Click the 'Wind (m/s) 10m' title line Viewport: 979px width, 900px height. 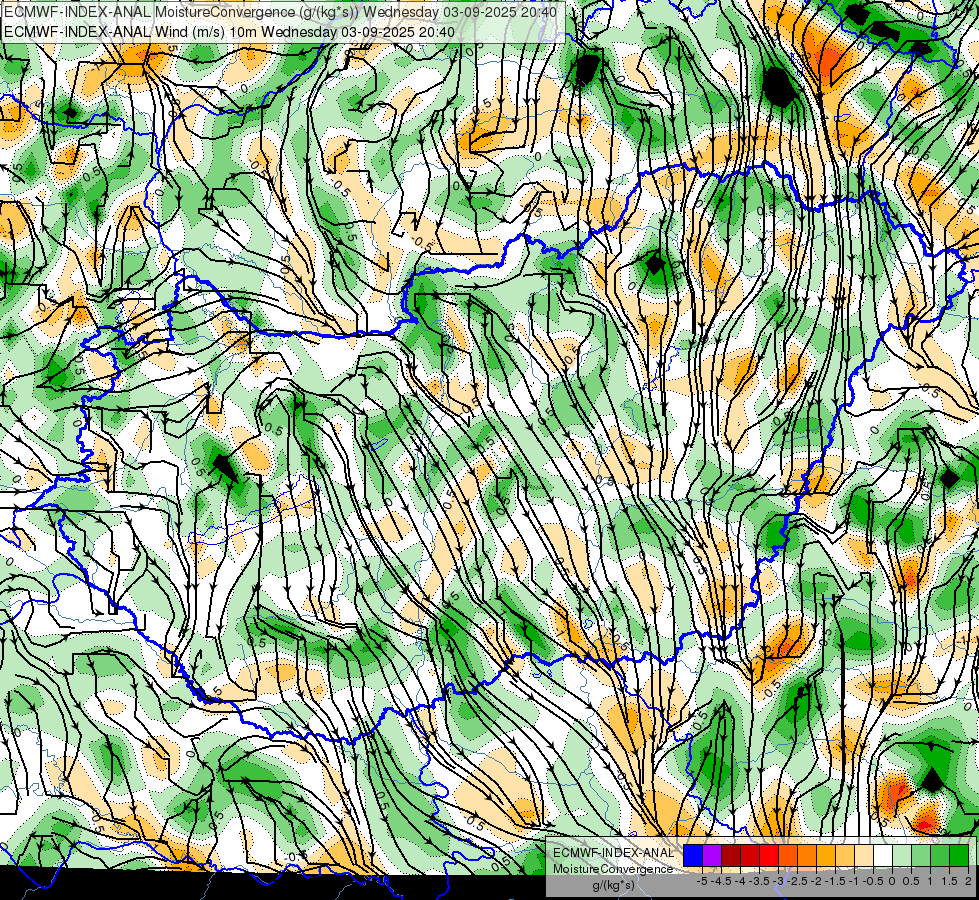coord(229,32)
